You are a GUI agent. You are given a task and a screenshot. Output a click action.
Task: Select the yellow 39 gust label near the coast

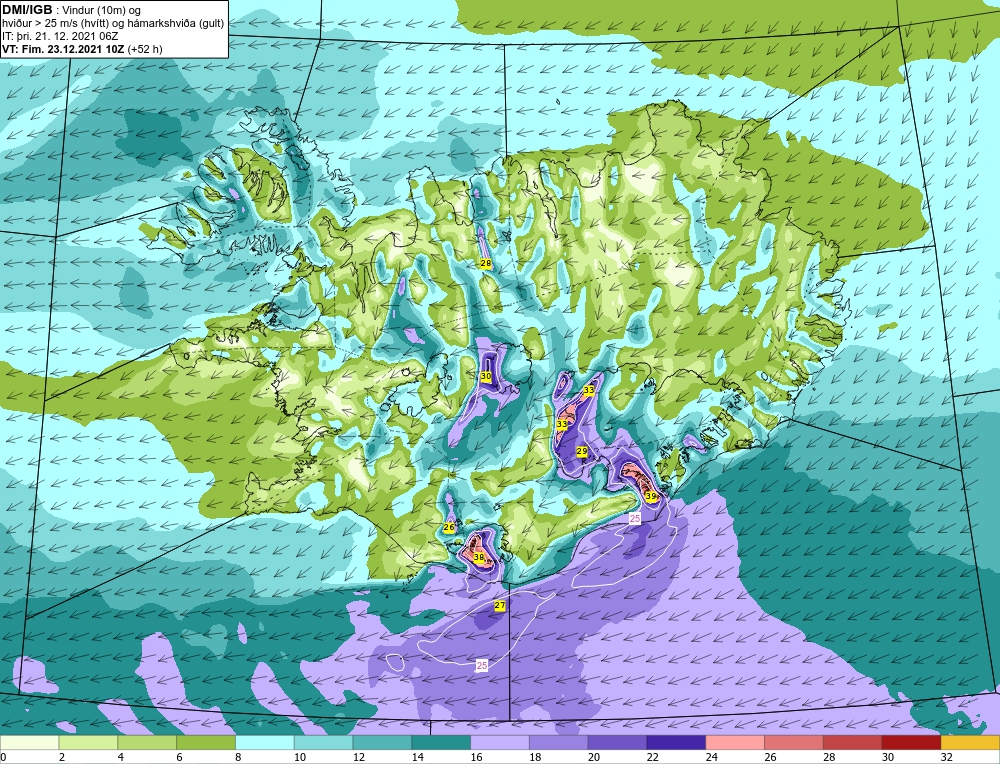point(651,496)
